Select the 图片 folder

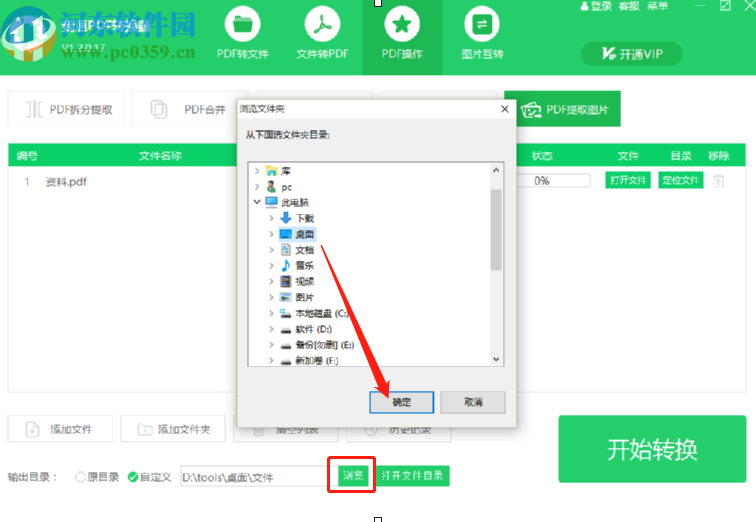(297, 297)
